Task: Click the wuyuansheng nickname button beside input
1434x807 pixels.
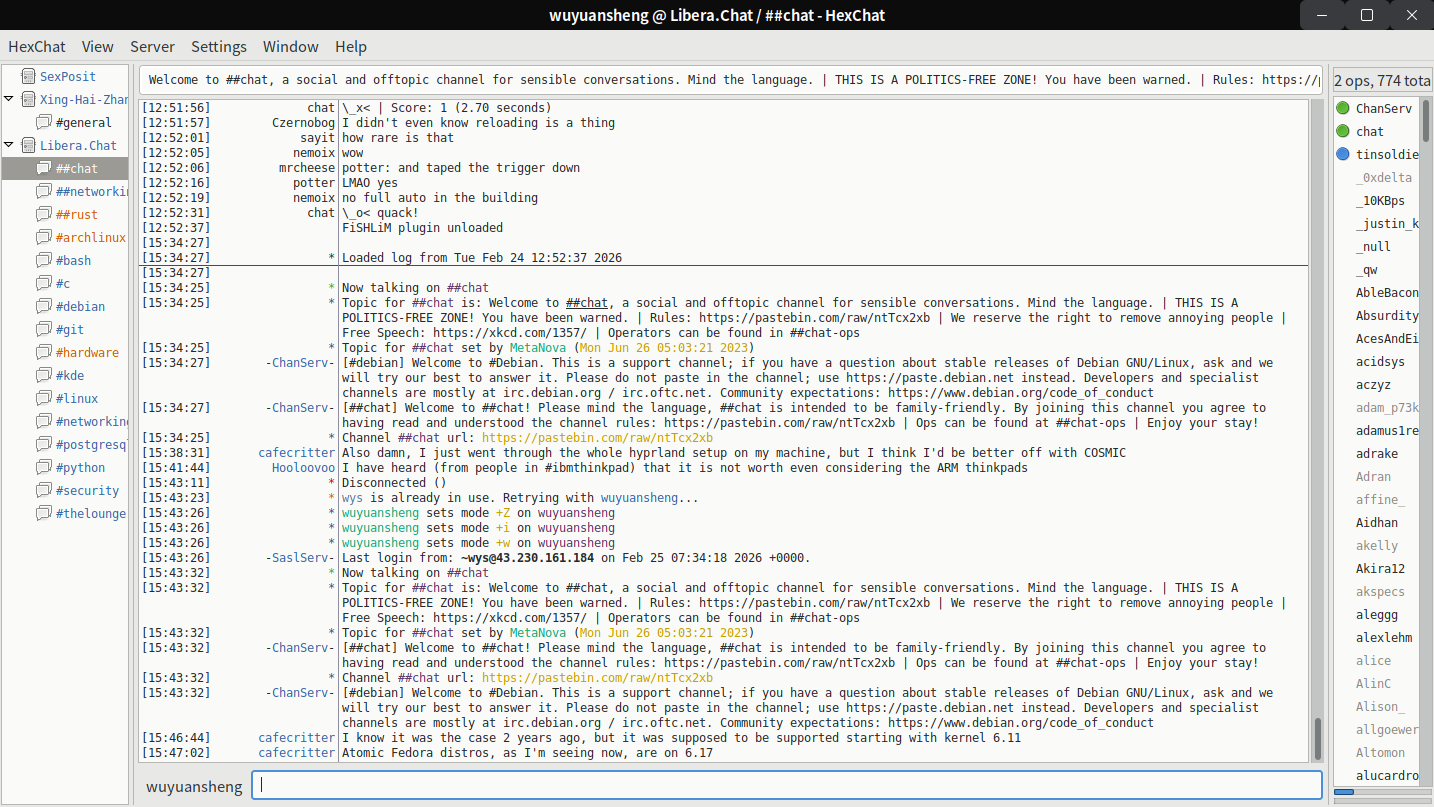Action: (x=194, y=786)
